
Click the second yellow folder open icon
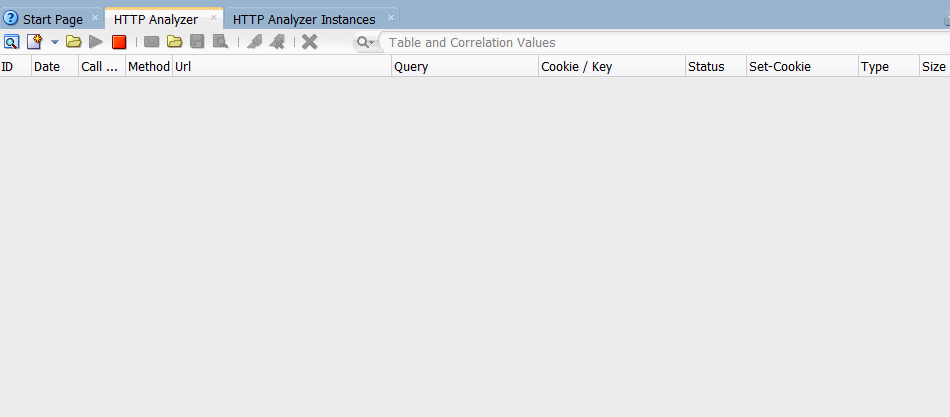[174, 42]
